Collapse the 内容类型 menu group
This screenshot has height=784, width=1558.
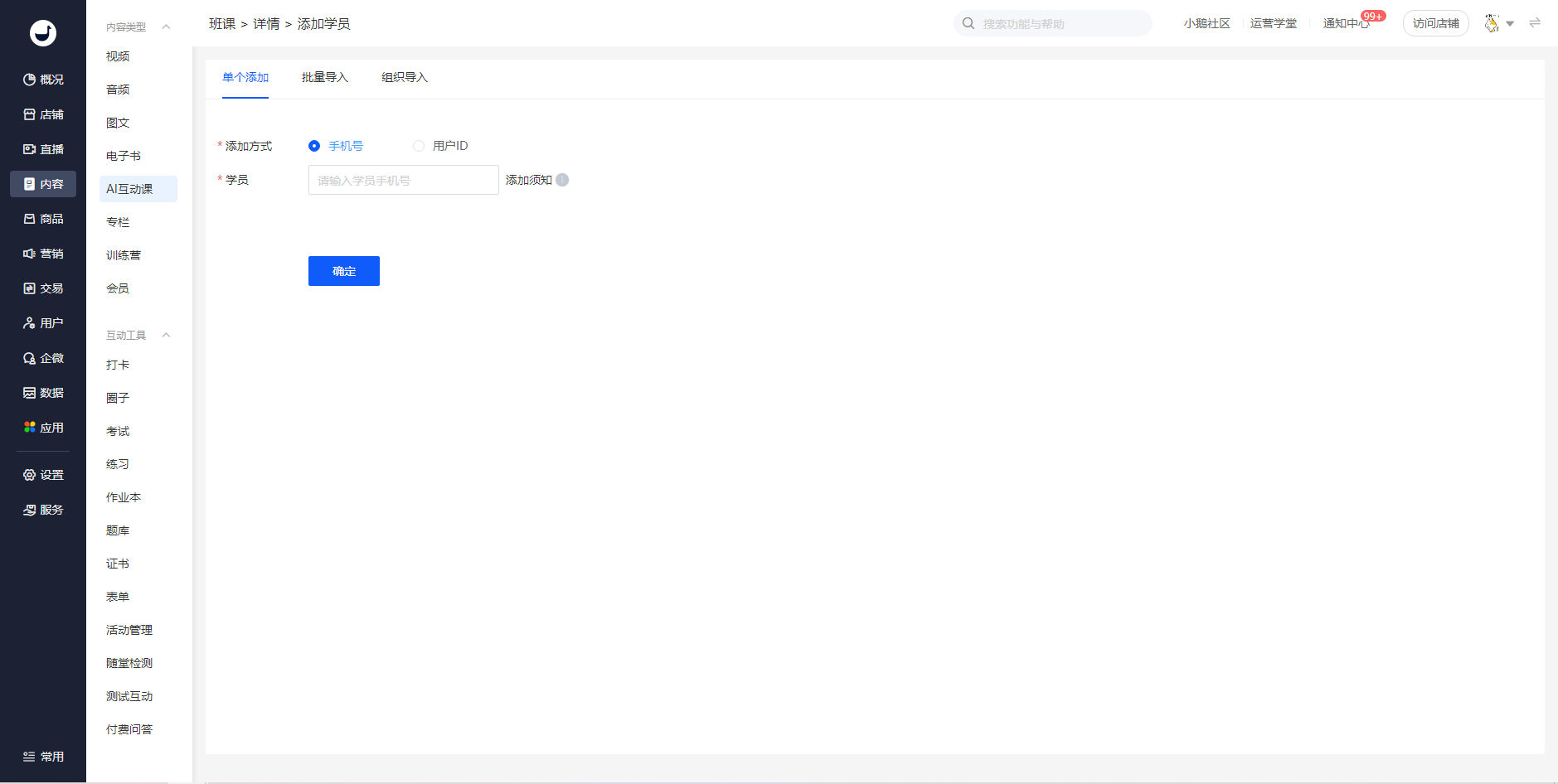pos(166,27)
